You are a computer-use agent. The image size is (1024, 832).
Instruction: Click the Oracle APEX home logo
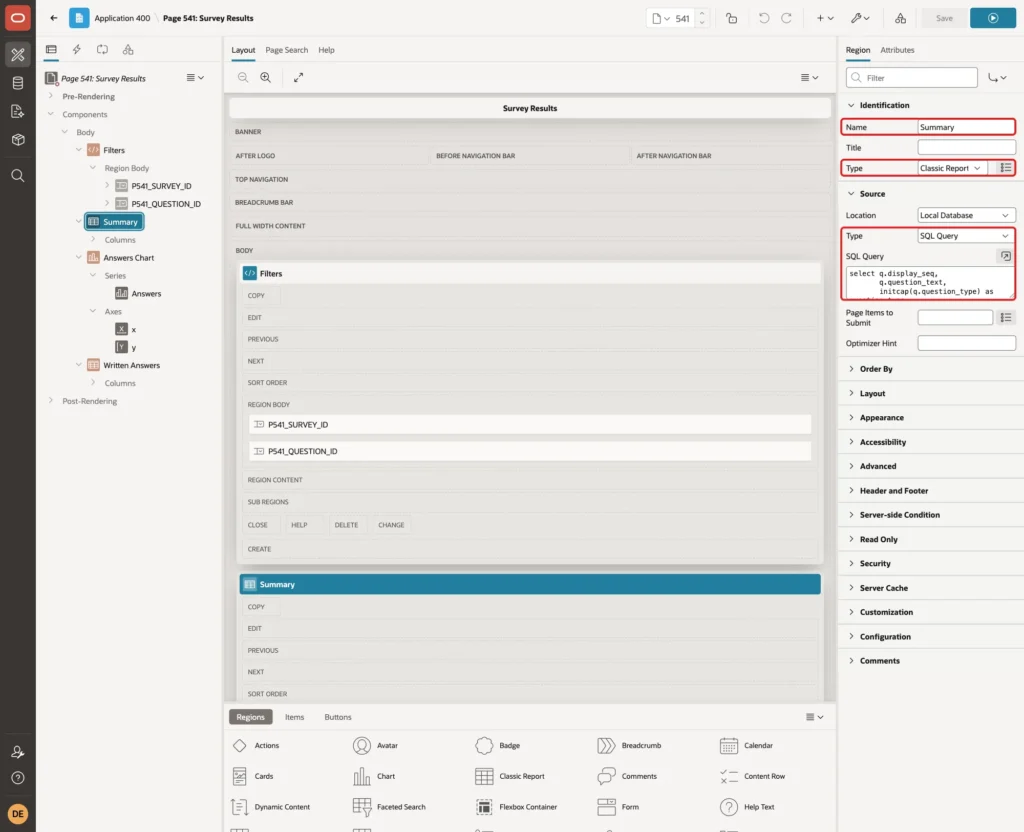(18, 18)
